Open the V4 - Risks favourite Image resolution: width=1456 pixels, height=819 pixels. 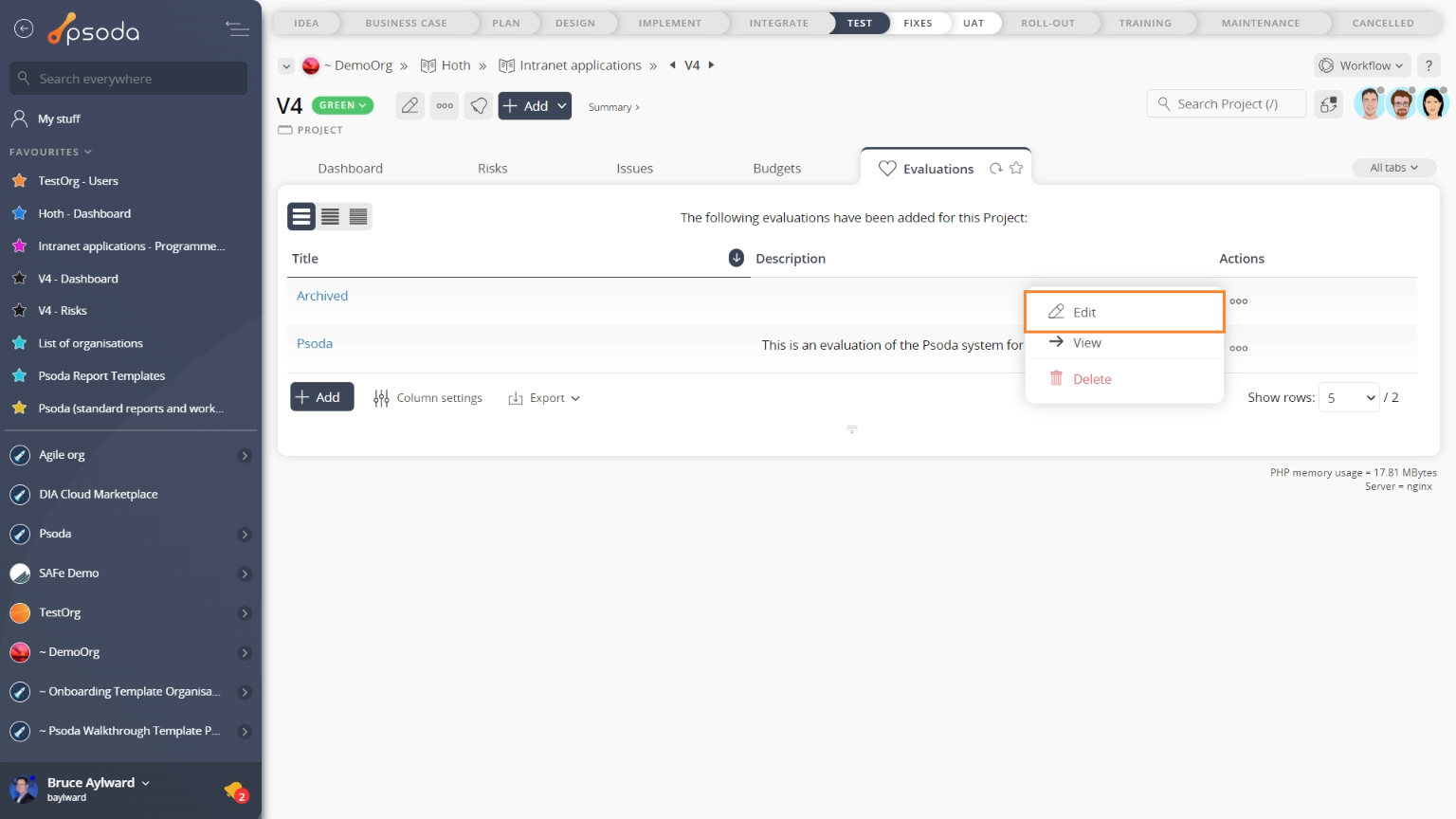63,311
